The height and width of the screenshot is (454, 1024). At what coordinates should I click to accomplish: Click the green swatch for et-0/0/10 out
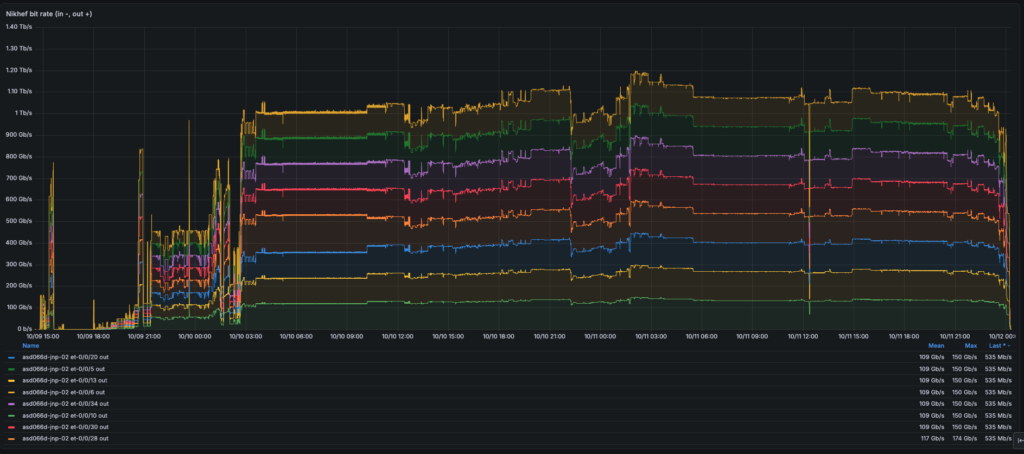pos(12,415)
